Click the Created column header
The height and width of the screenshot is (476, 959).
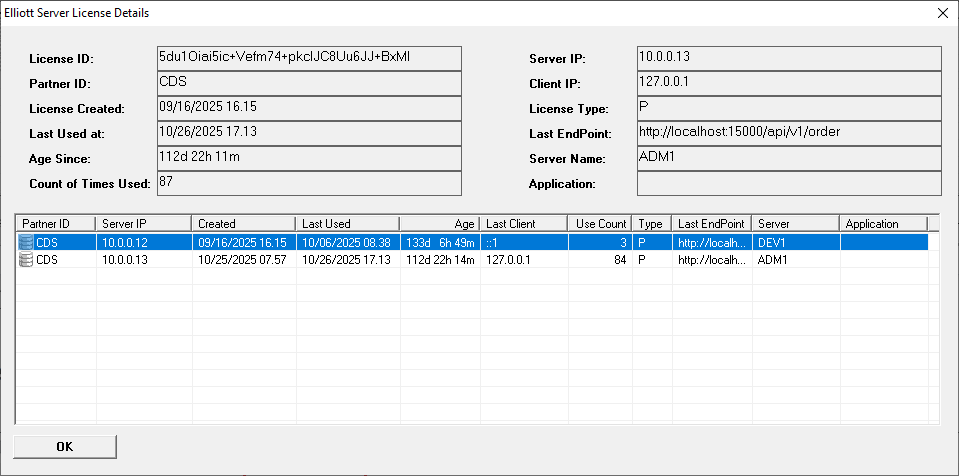pyautogui.click(x=243, y=224)
